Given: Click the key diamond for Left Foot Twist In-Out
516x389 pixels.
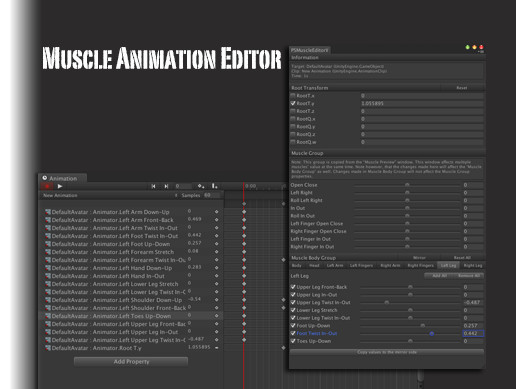Looking at the screenshot, I should [x=217, y=236].
